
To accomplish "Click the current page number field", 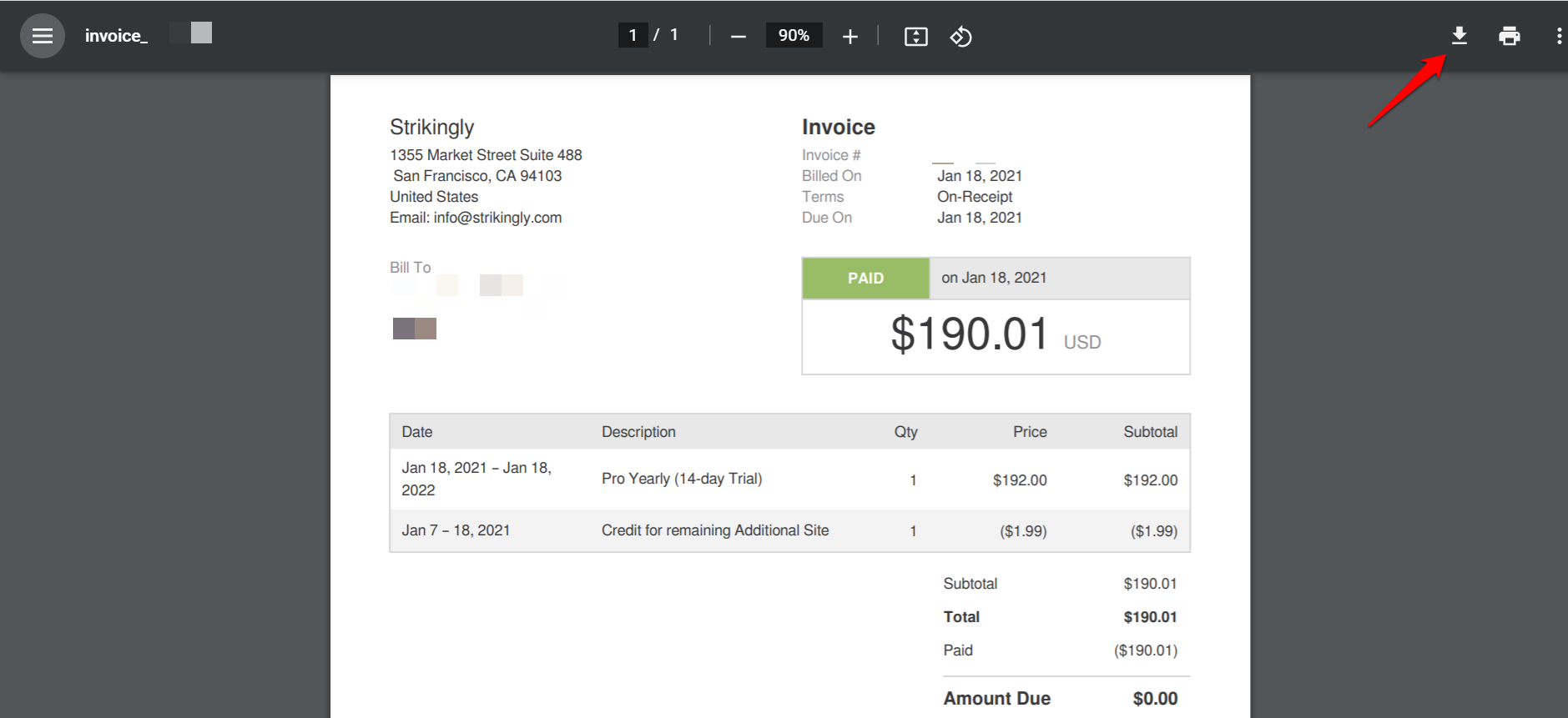I will [633, 35].
